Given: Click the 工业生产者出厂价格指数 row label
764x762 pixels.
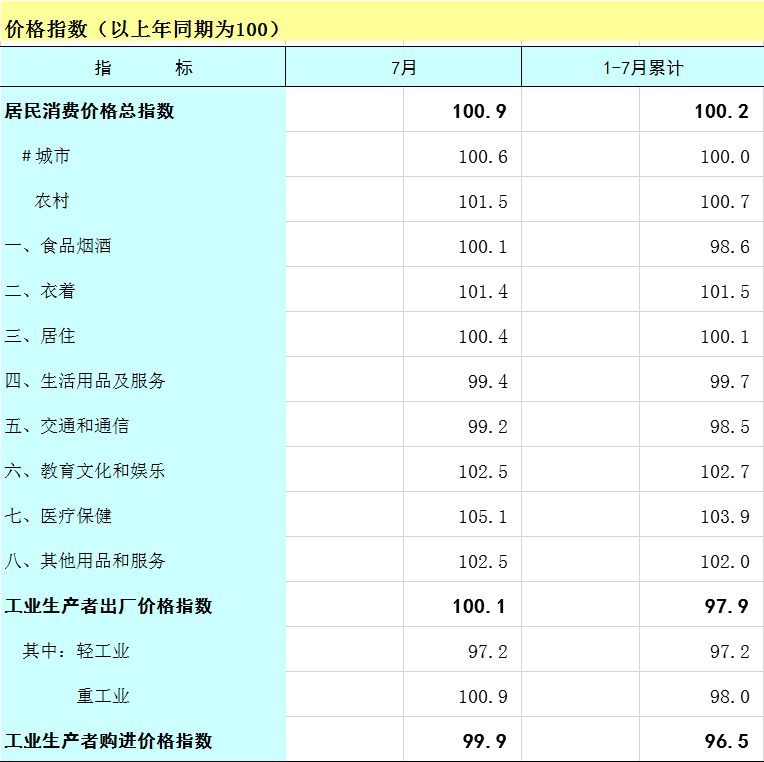Looking at the screenshot, I should 109,606.
